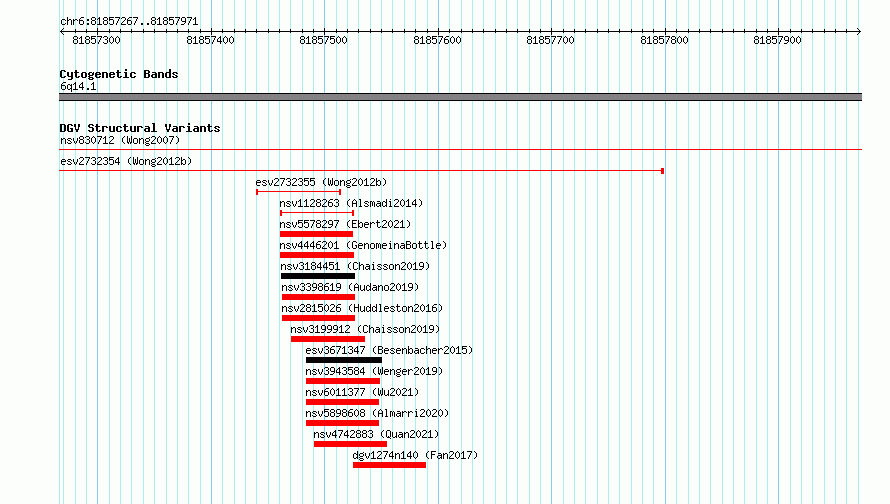Open nsv5898608 (Almarri2020) entry

377,413
